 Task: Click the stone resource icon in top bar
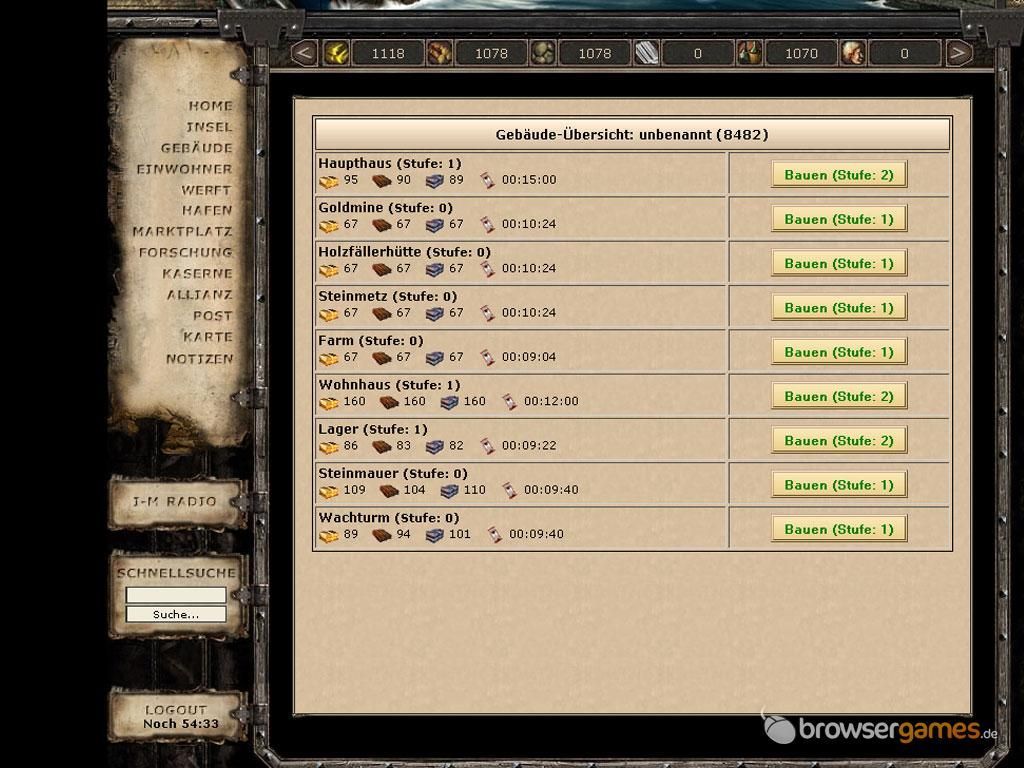click(543, 53)
